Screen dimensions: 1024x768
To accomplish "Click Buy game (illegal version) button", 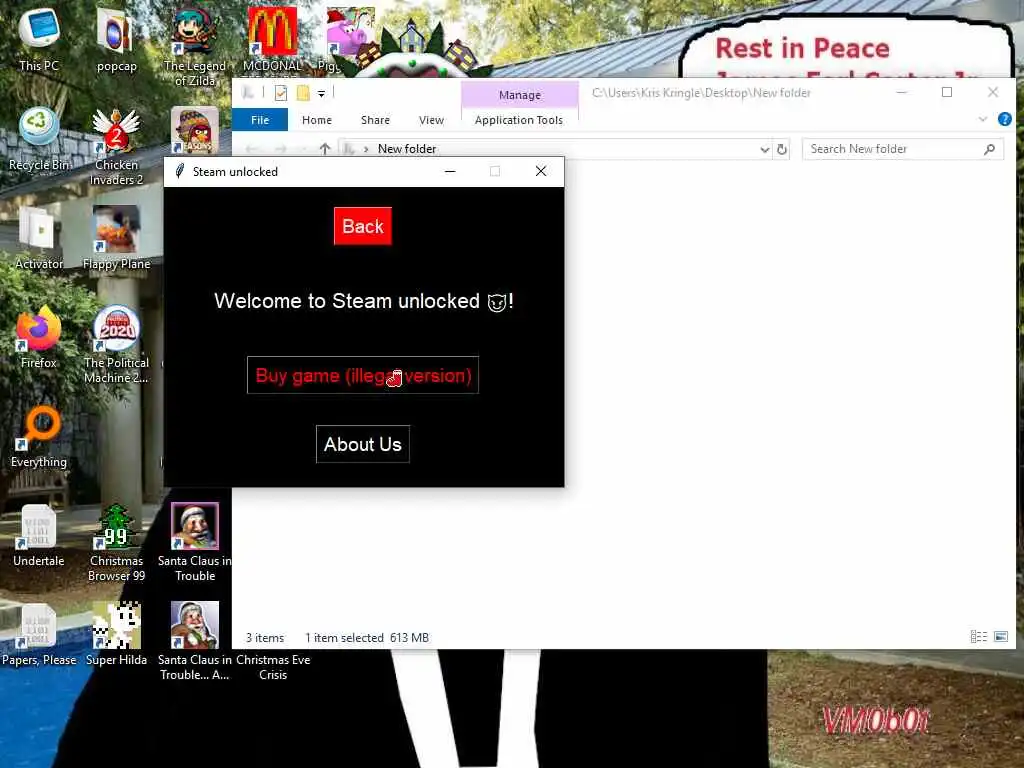I will 362,375.
